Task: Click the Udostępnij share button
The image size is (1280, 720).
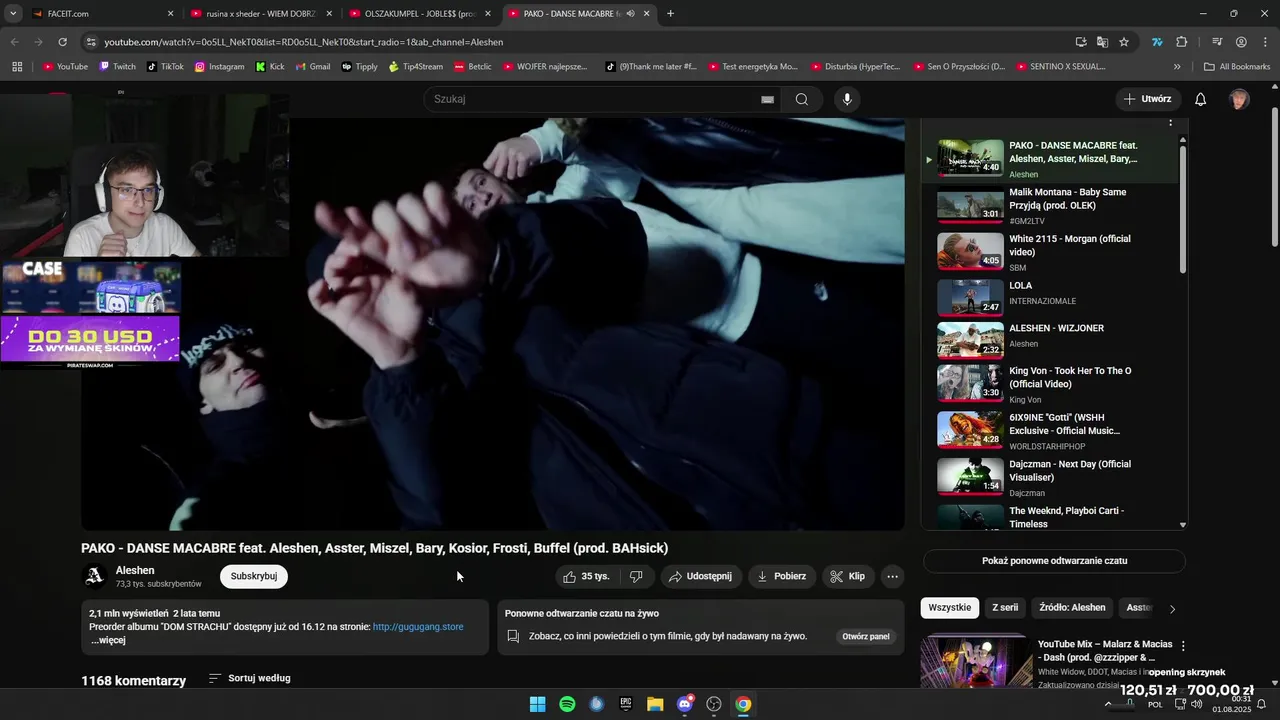Action: click(x=700, y=576)
